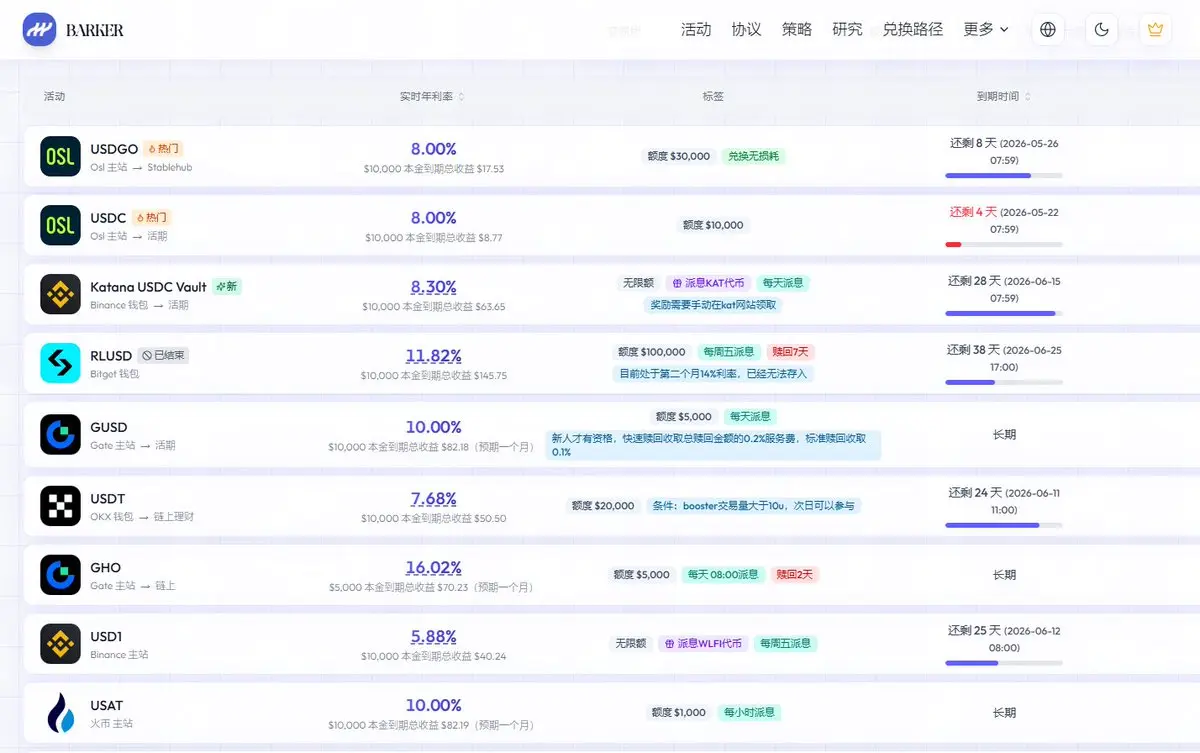Open the 研究 nav menu
This screenshot has width=1200, height=753.
(847, 29)
